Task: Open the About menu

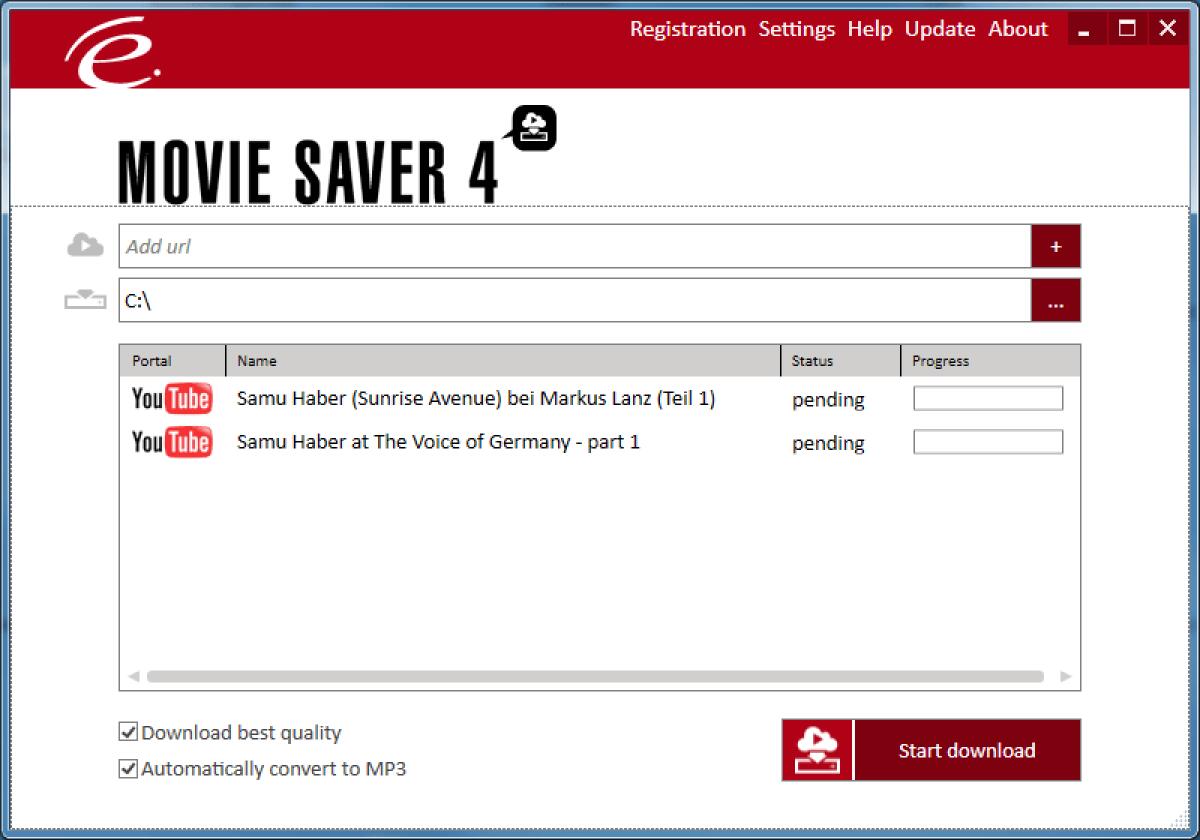Action: pyautogui.click(x=1017, y=29)
